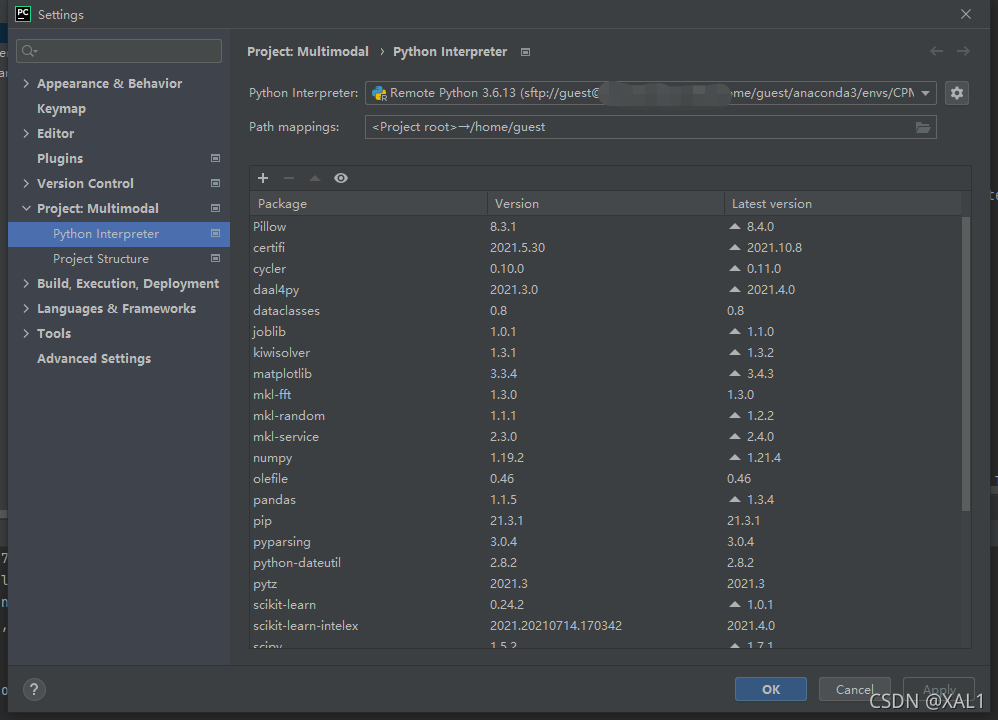Click the Version column header

[606, 204]
